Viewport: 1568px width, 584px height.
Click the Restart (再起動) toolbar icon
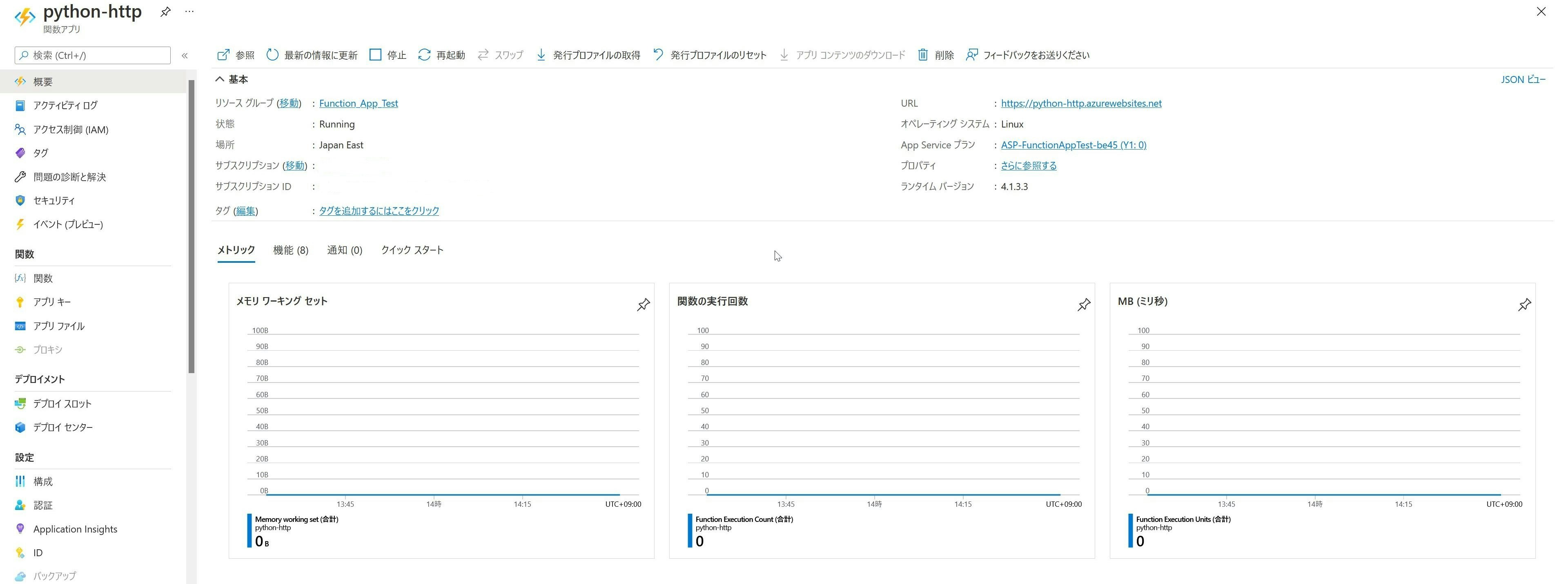point(424,55)
